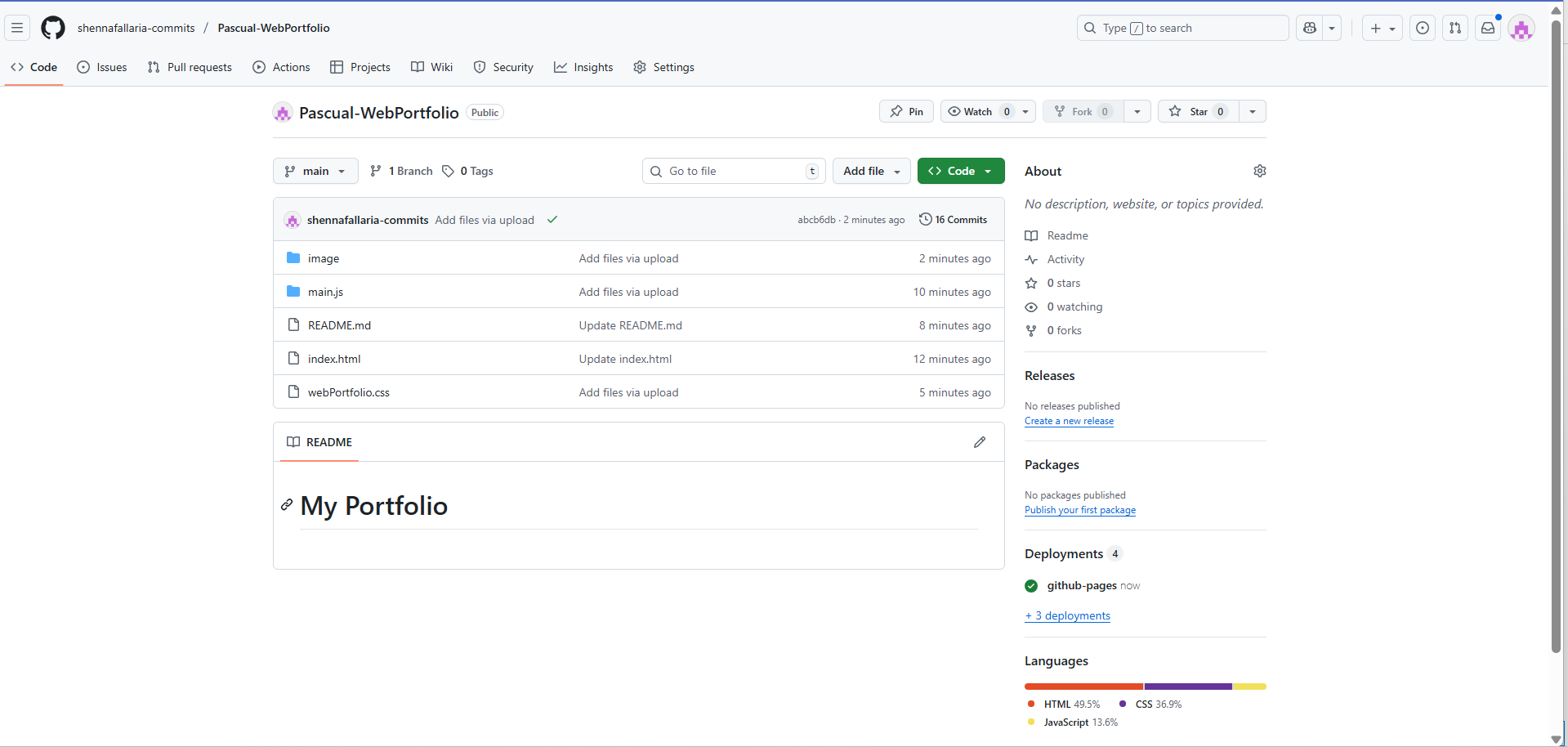Expand the main branch dropdown
This screenshot has width=1568, height=747.
315,171
